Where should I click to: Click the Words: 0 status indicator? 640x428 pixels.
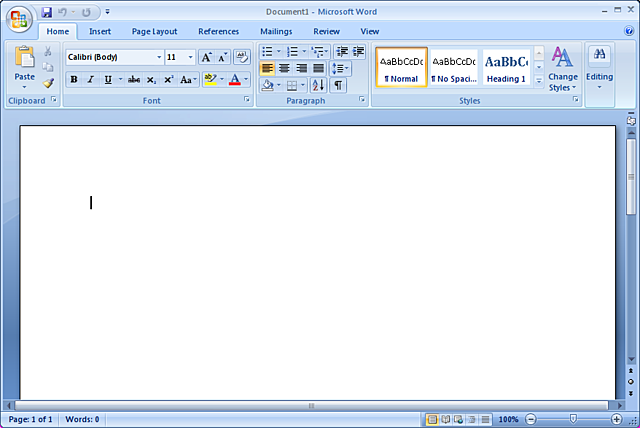point(82,419)
